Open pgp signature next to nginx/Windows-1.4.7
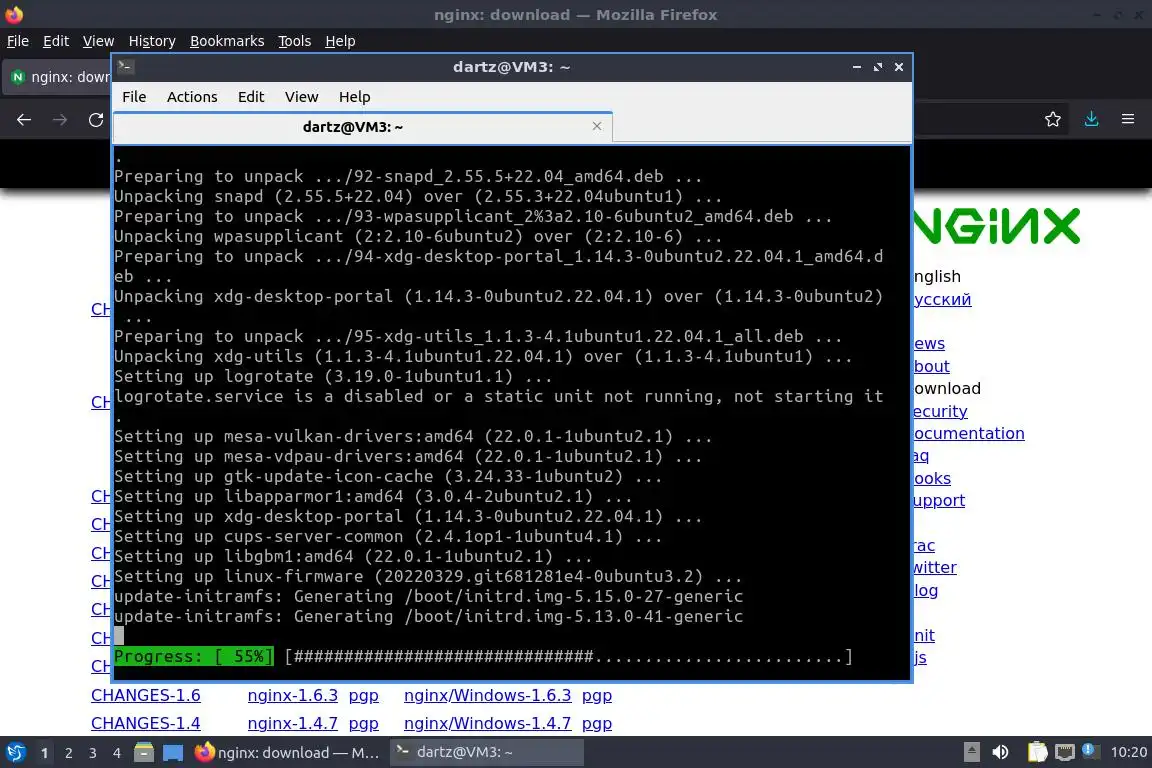This screenshot has height=768, width=1152. 597,724
